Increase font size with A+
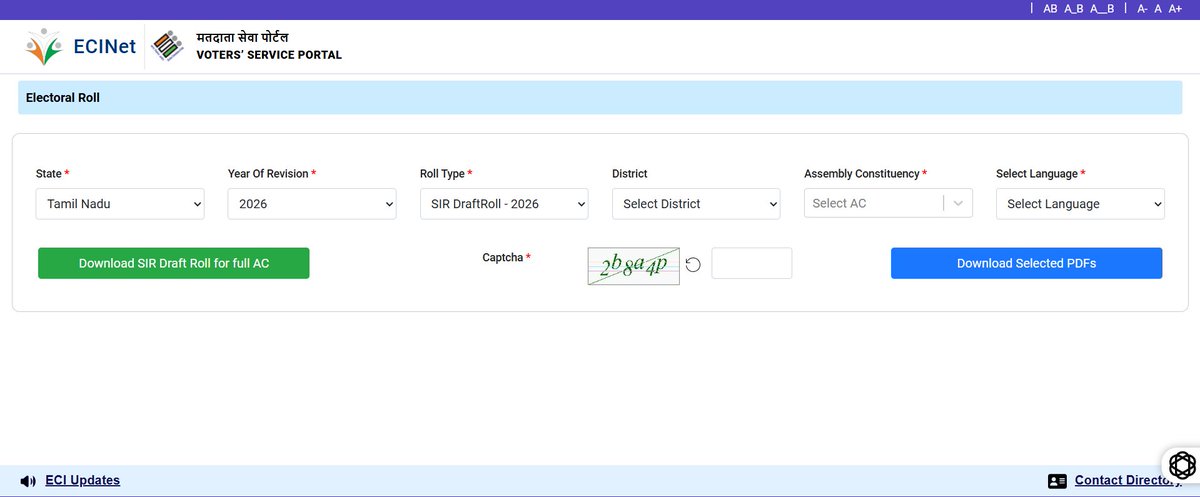This screenshot has height=497, width=1200. [x=1174, y=8]
